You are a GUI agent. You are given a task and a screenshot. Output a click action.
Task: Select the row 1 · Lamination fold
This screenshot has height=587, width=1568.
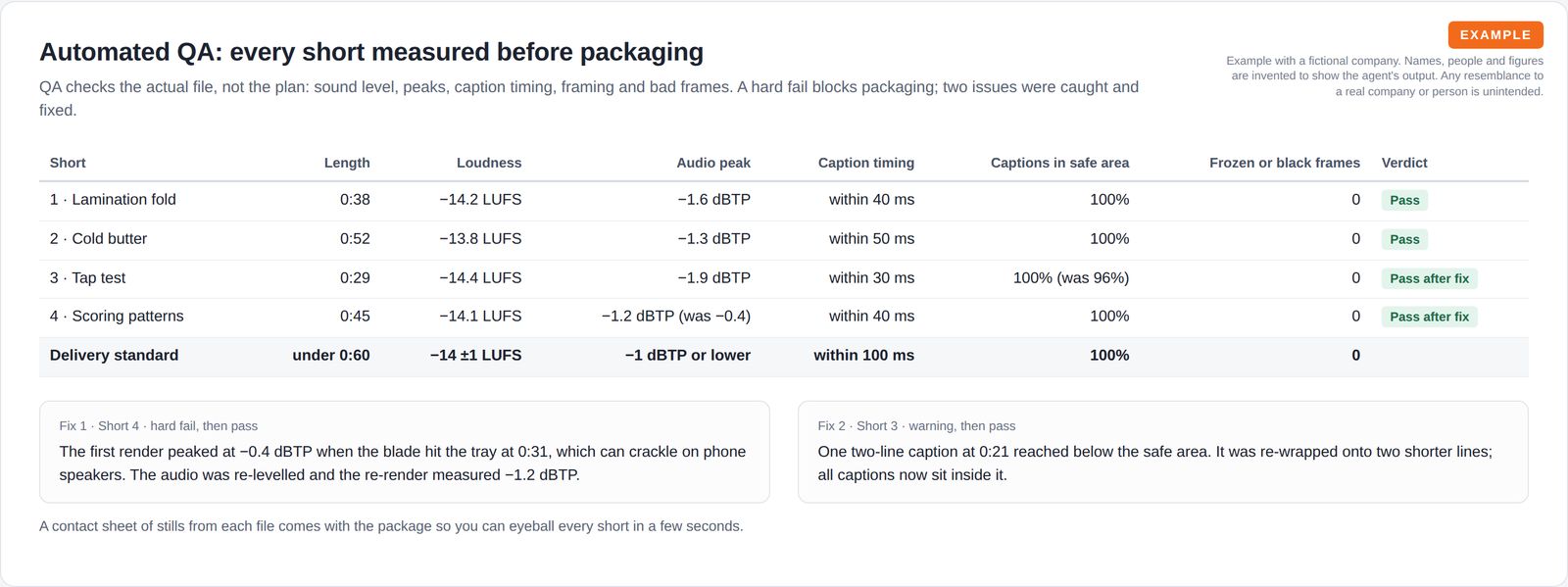pos(784,200)
